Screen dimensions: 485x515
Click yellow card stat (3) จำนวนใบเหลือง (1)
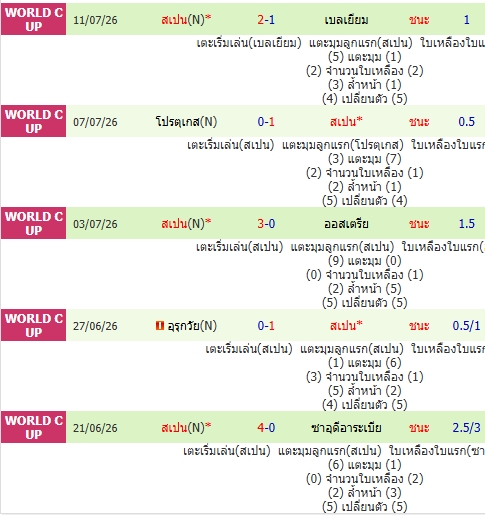pos(365,377)
